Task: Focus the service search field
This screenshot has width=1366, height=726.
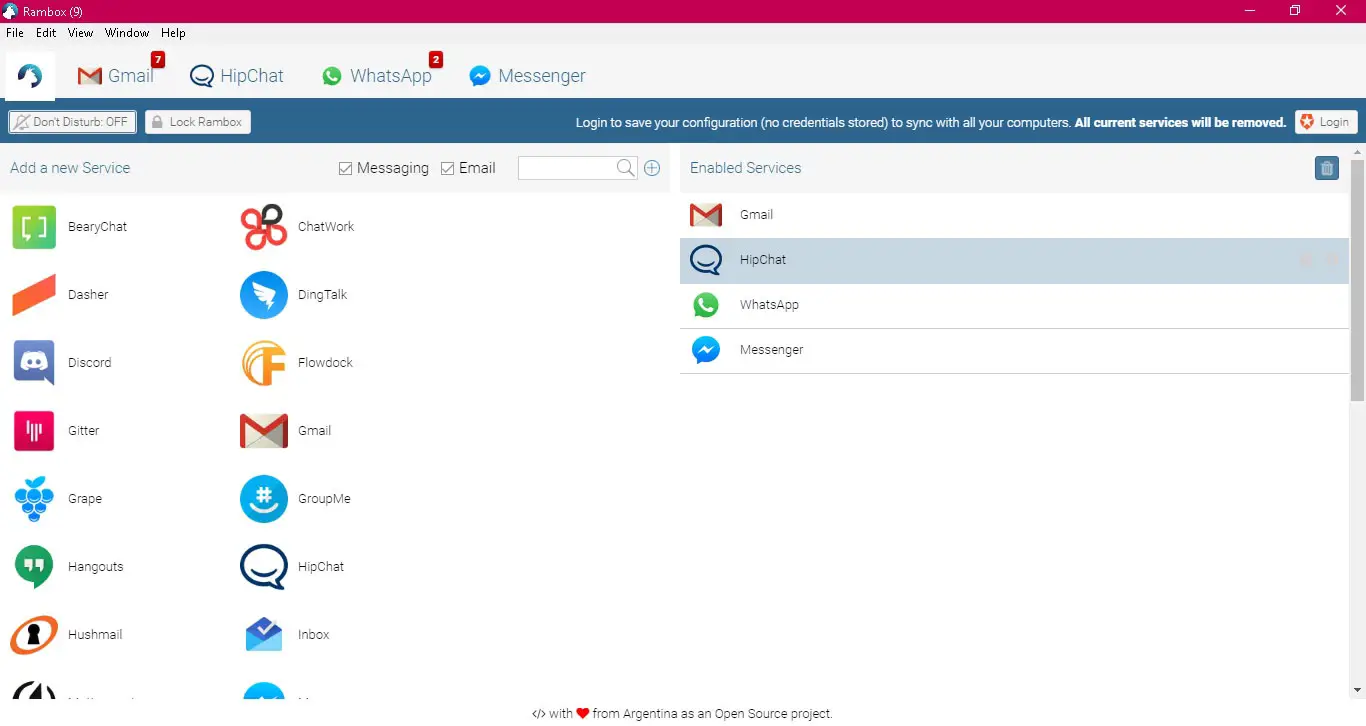Action: [568, 168]
